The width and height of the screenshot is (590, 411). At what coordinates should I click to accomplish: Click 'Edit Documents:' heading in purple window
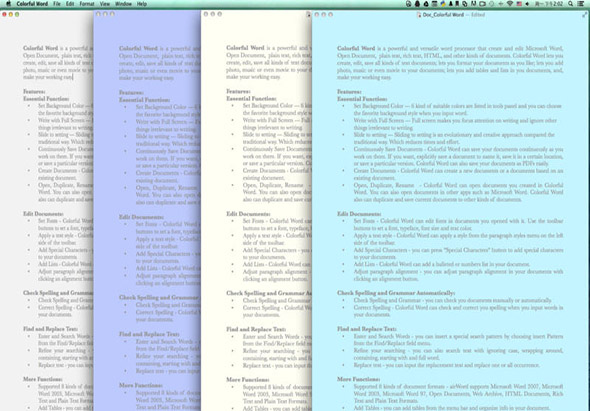click(x=141, y=217)
